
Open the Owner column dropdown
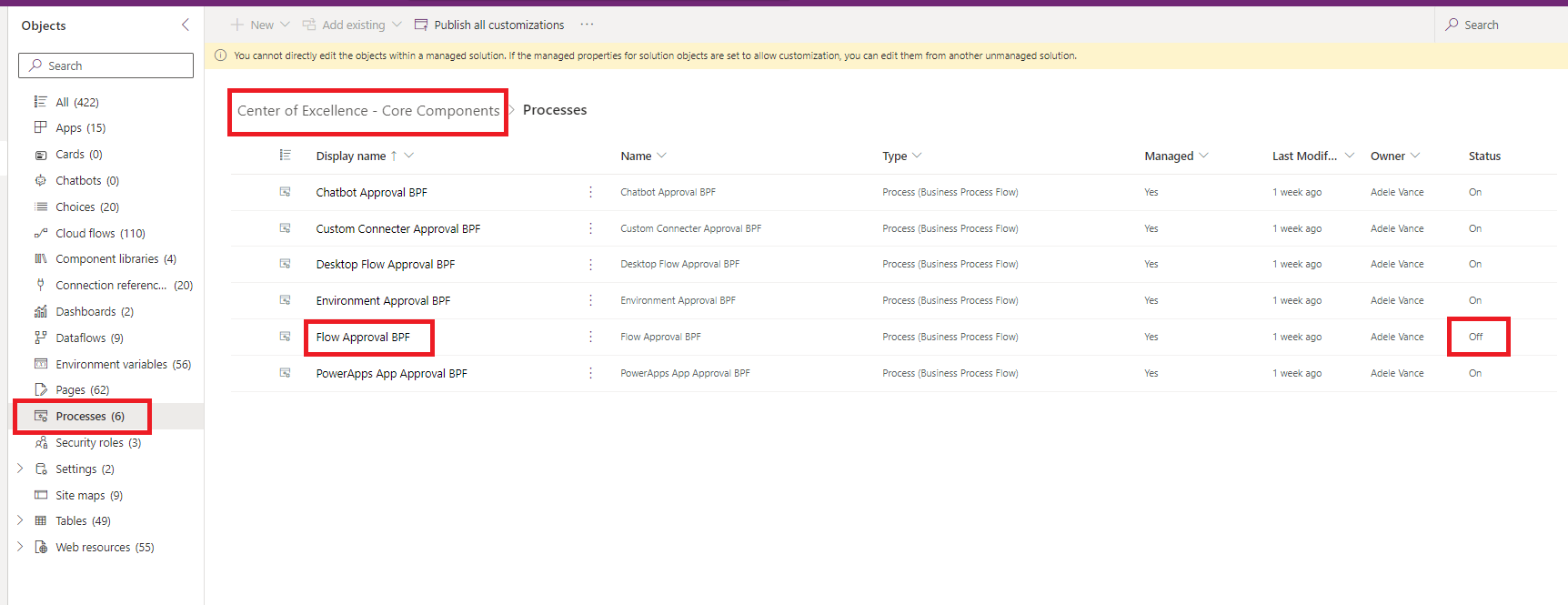1415,156
